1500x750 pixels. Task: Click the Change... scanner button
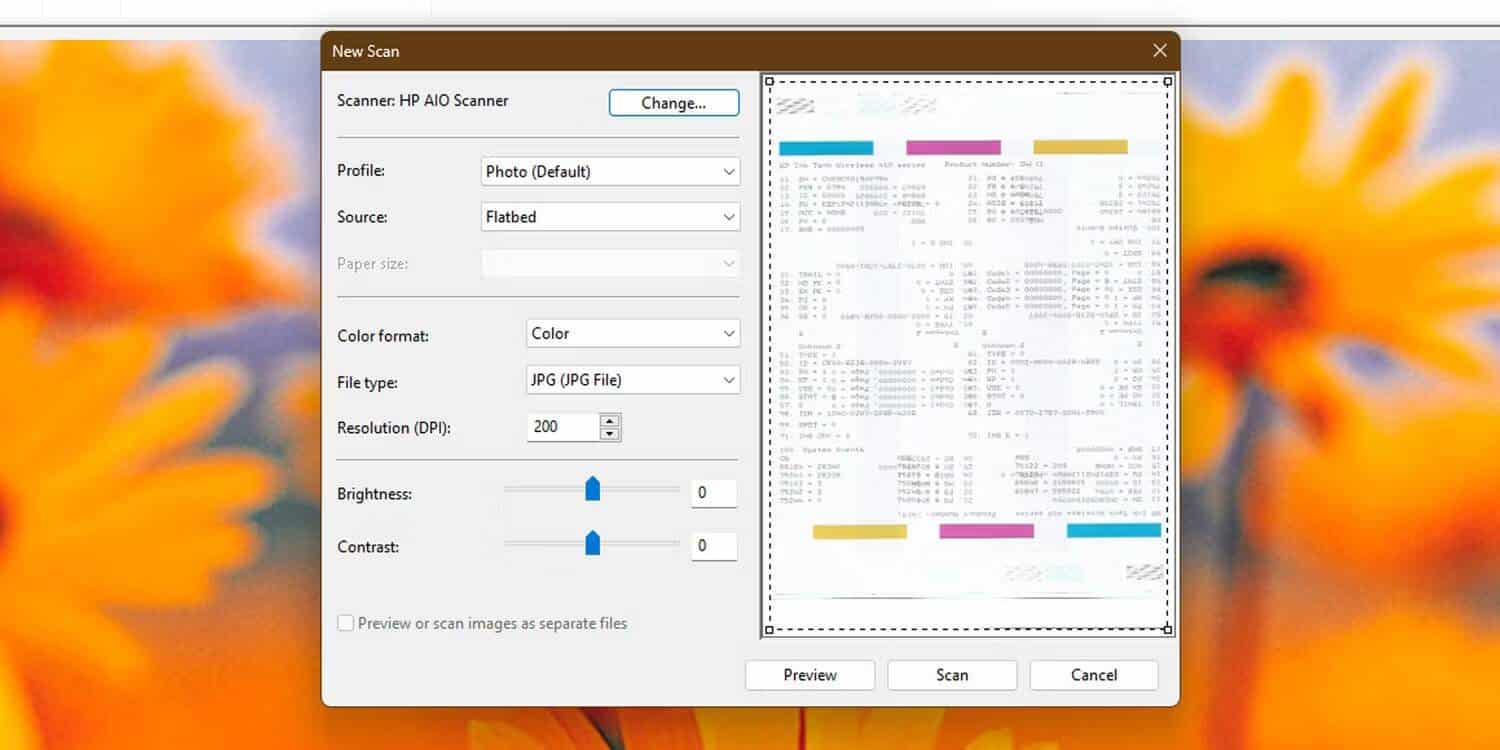click(x=674, y=103)
